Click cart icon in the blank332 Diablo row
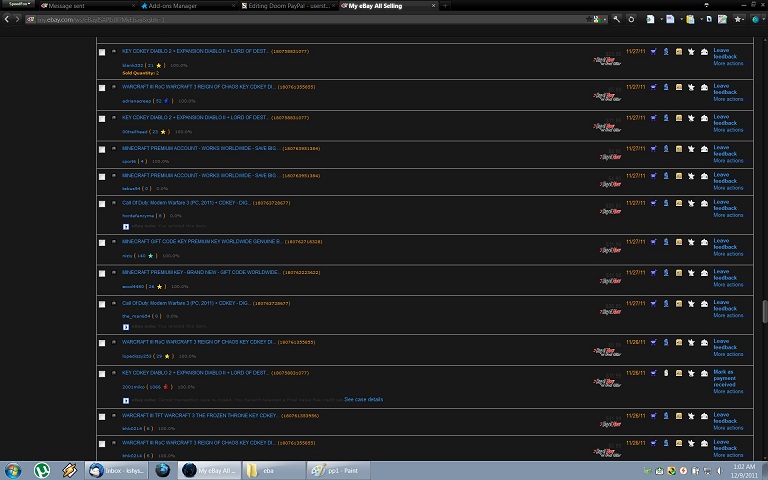 pos(653,51)
